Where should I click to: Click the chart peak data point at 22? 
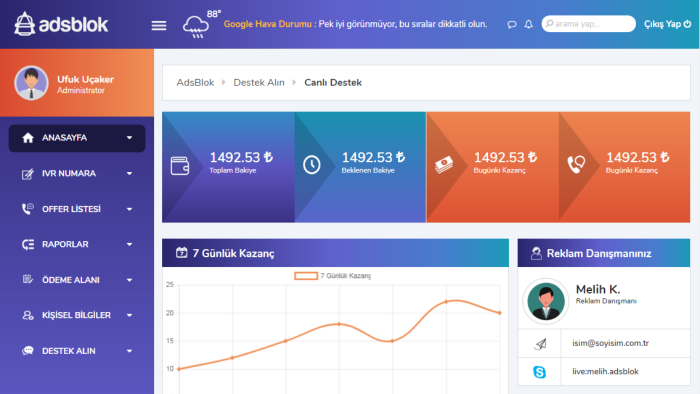click(446, 302)
